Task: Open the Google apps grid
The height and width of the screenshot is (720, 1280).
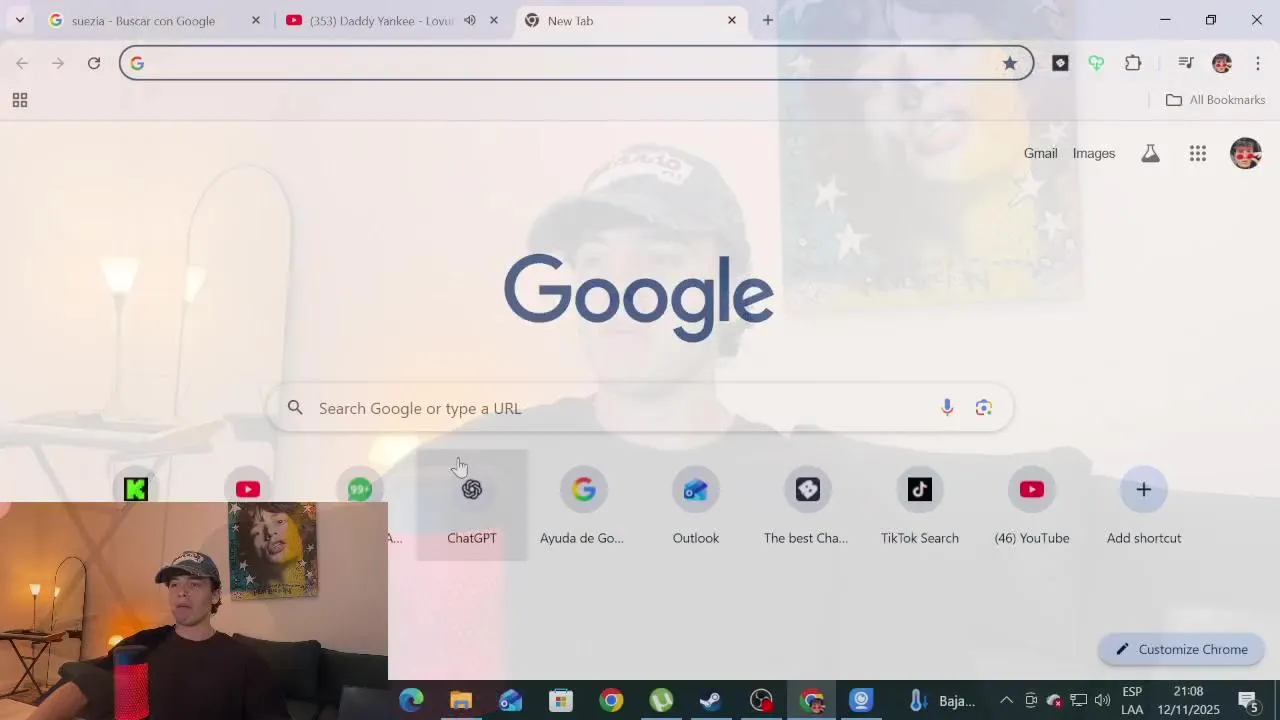Action: click(x=1198, y=153)
